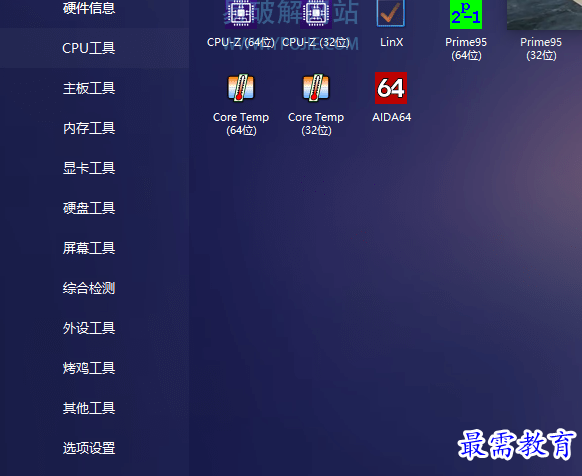Select 硬件信息 in the sidebar
Viewport: 582px width, 476px height.
(89, 8)
